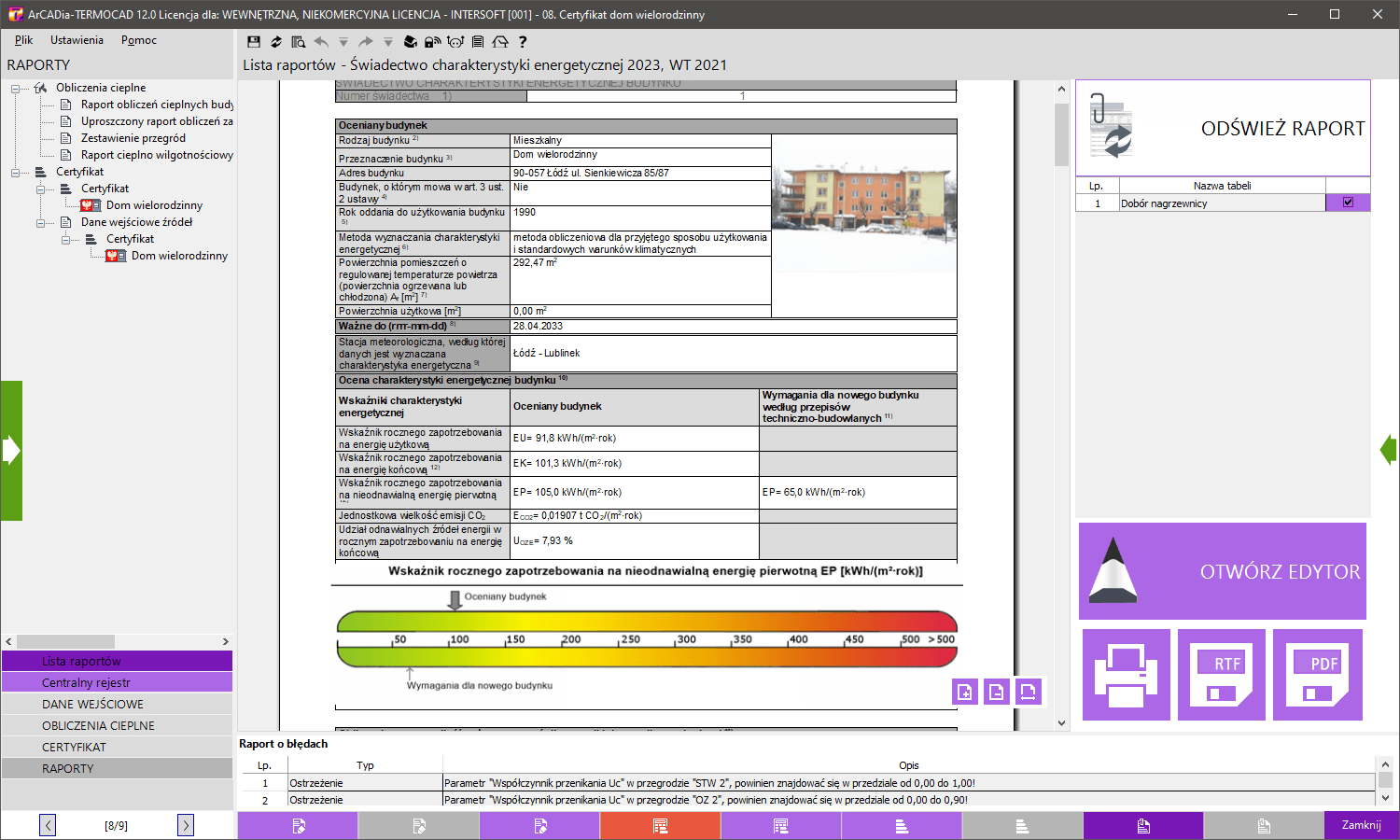The height and width of the screenshot is (840, 1400).
Task: Click the ODŚWIEŻ RAPORT button
Action: [1223, 129]
